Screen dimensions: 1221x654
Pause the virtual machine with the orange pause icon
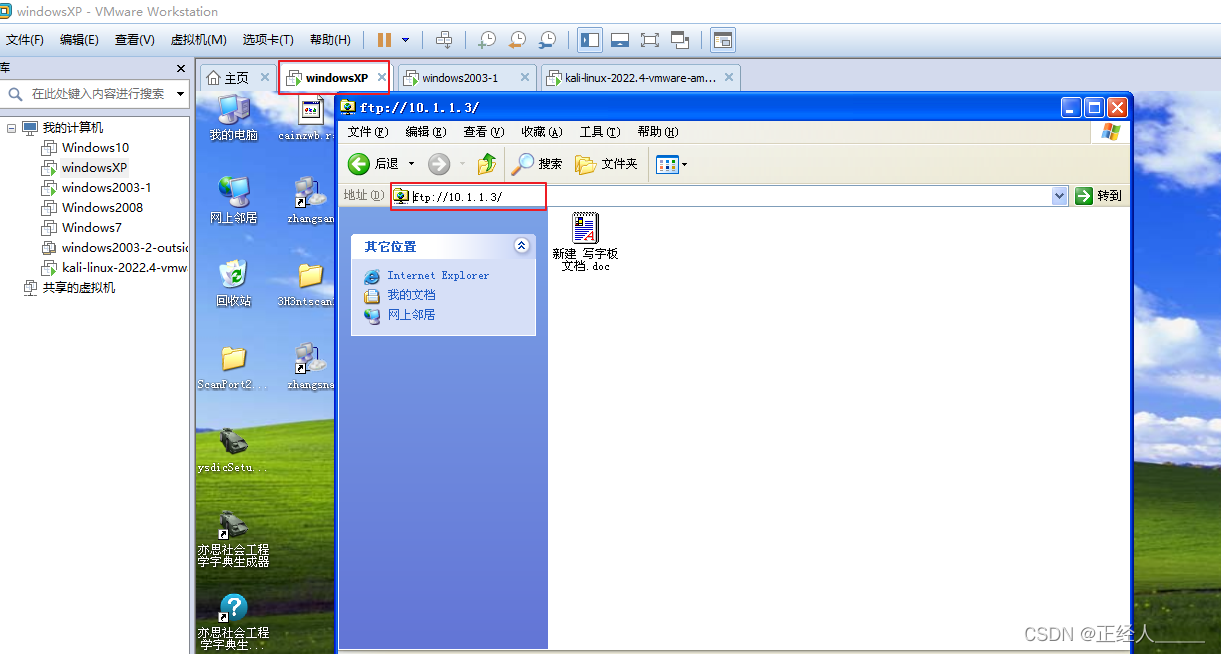click(x=384, y=40)
